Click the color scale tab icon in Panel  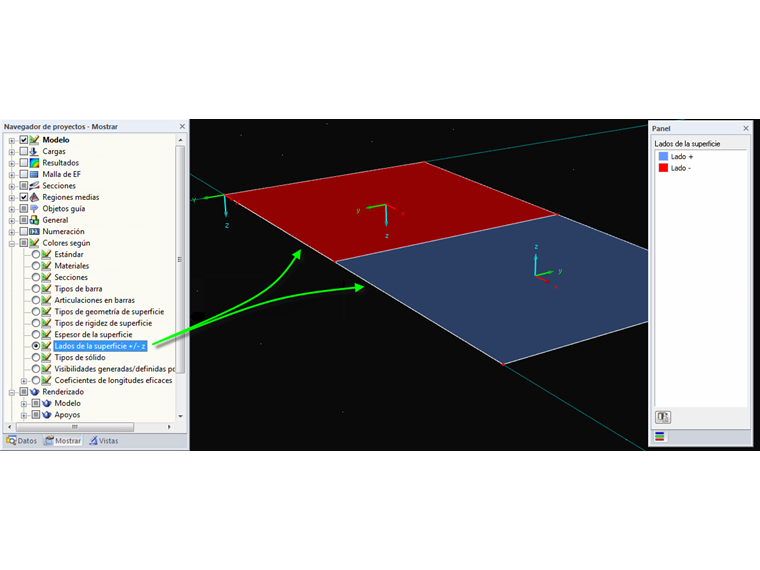660,436
